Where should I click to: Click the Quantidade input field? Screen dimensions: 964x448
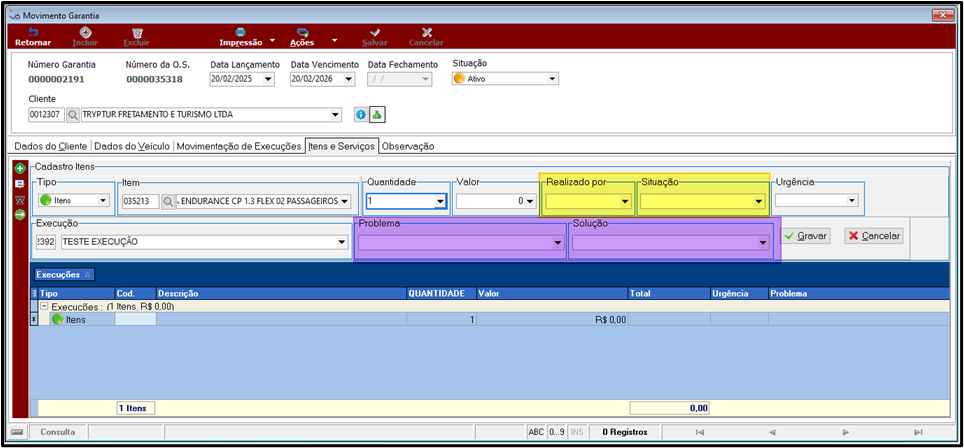tap(408, 201)
